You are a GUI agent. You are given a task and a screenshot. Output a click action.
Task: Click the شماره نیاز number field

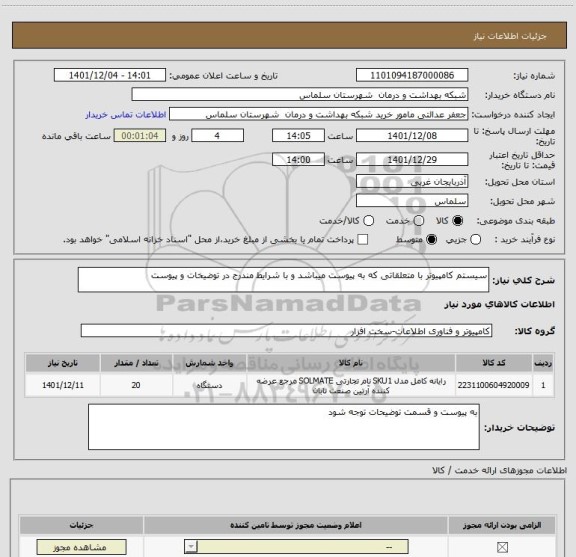pos(412,75)
